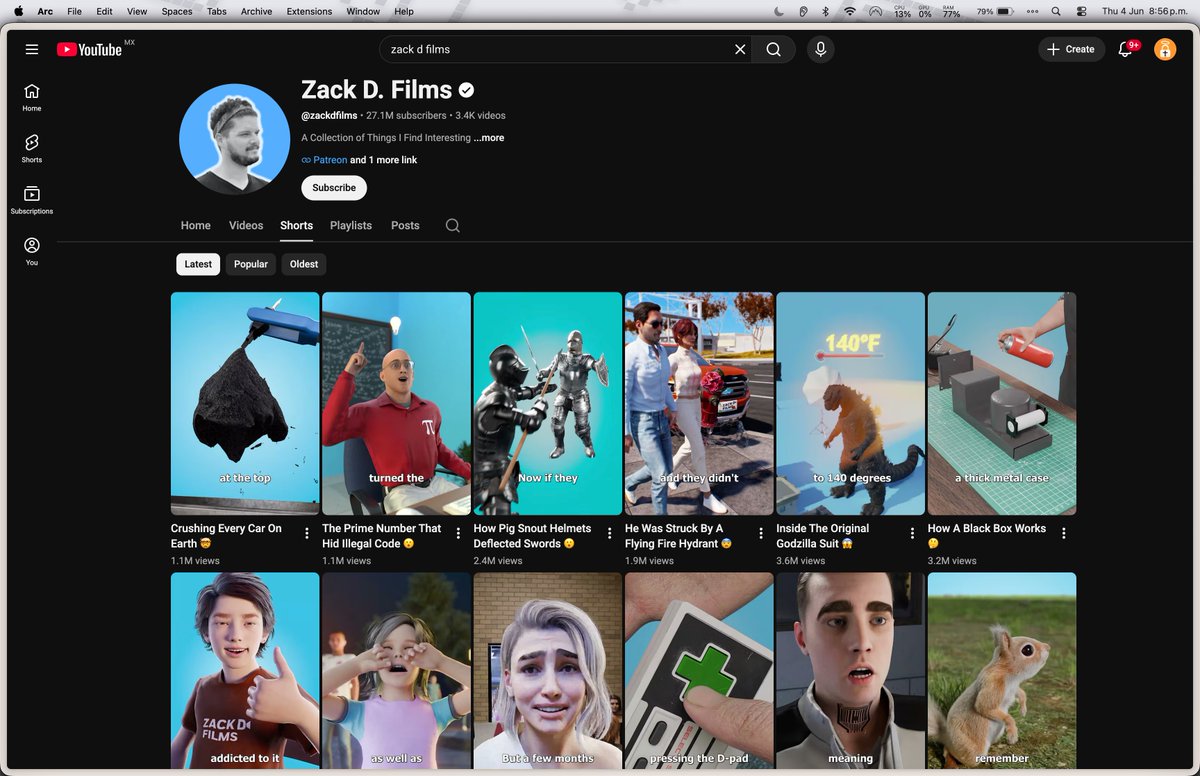This screenshot has width=1200, height=776.
Task: Open options for Struck By Flying Fire Hydrant
Action: 761,534
